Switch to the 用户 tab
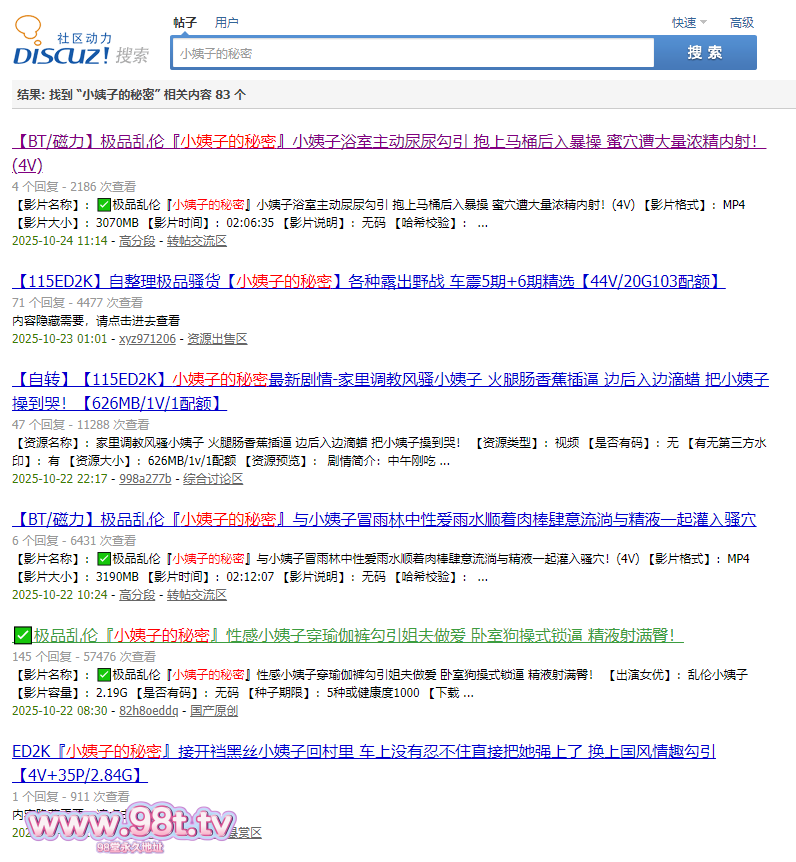The height and width of the screenshot is (862, 796). tap(227, 23)
